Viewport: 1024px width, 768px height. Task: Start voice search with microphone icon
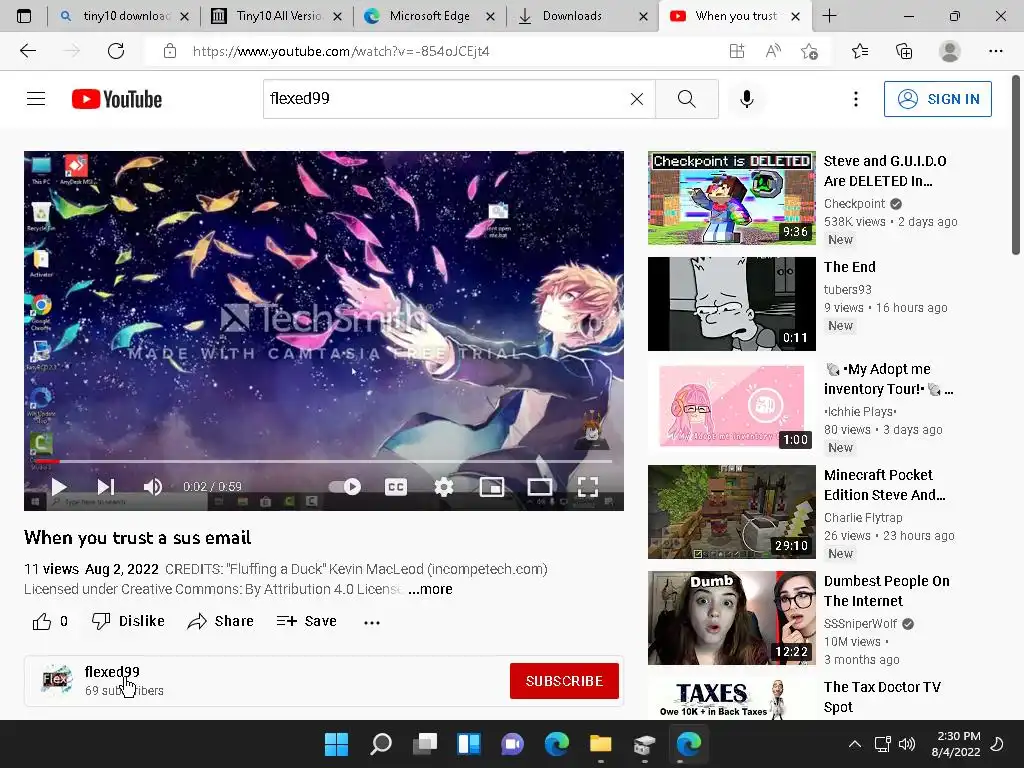(x=746, y=99)
